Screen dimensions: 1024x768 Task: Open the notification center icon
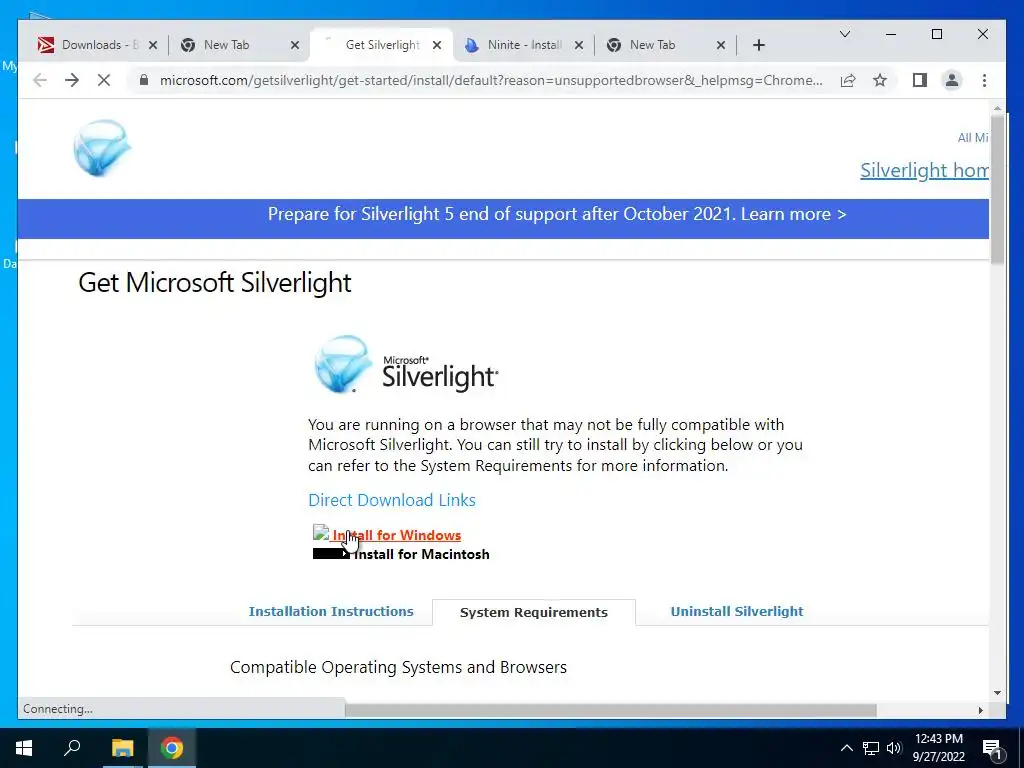click(992, 749)
